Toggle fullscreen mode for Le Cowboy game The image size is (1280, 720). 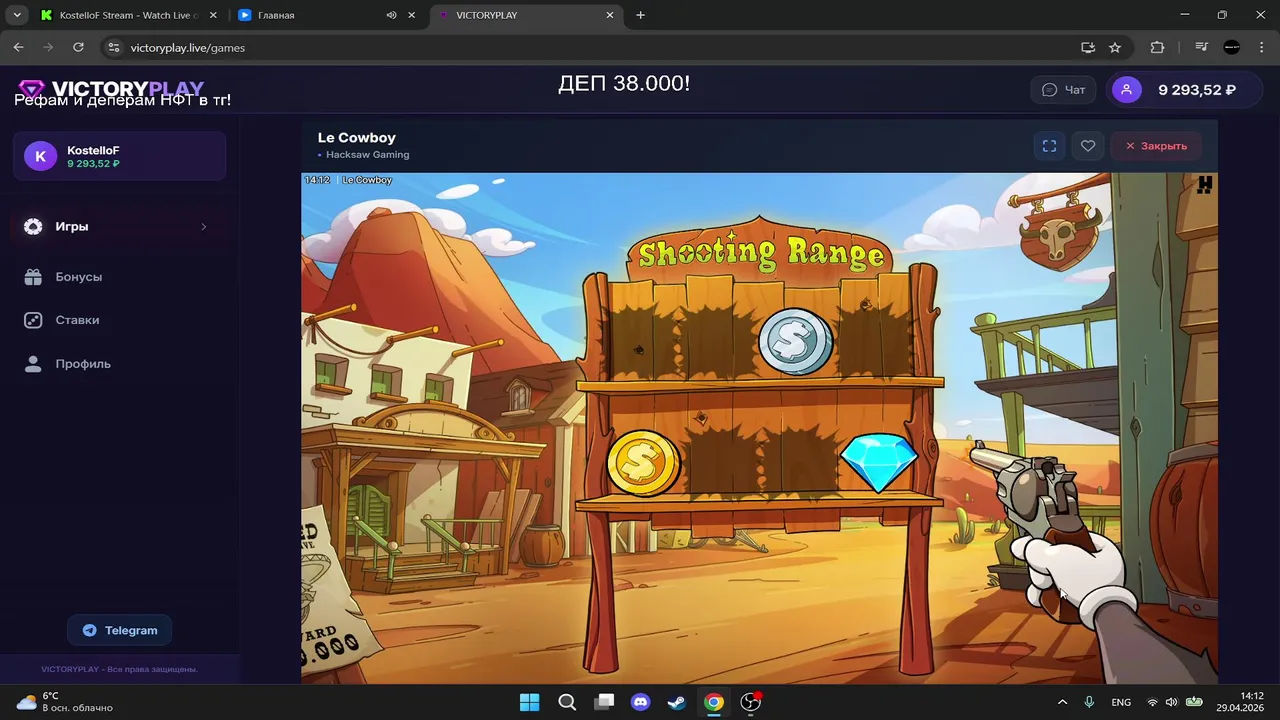tap(1049, 146)
